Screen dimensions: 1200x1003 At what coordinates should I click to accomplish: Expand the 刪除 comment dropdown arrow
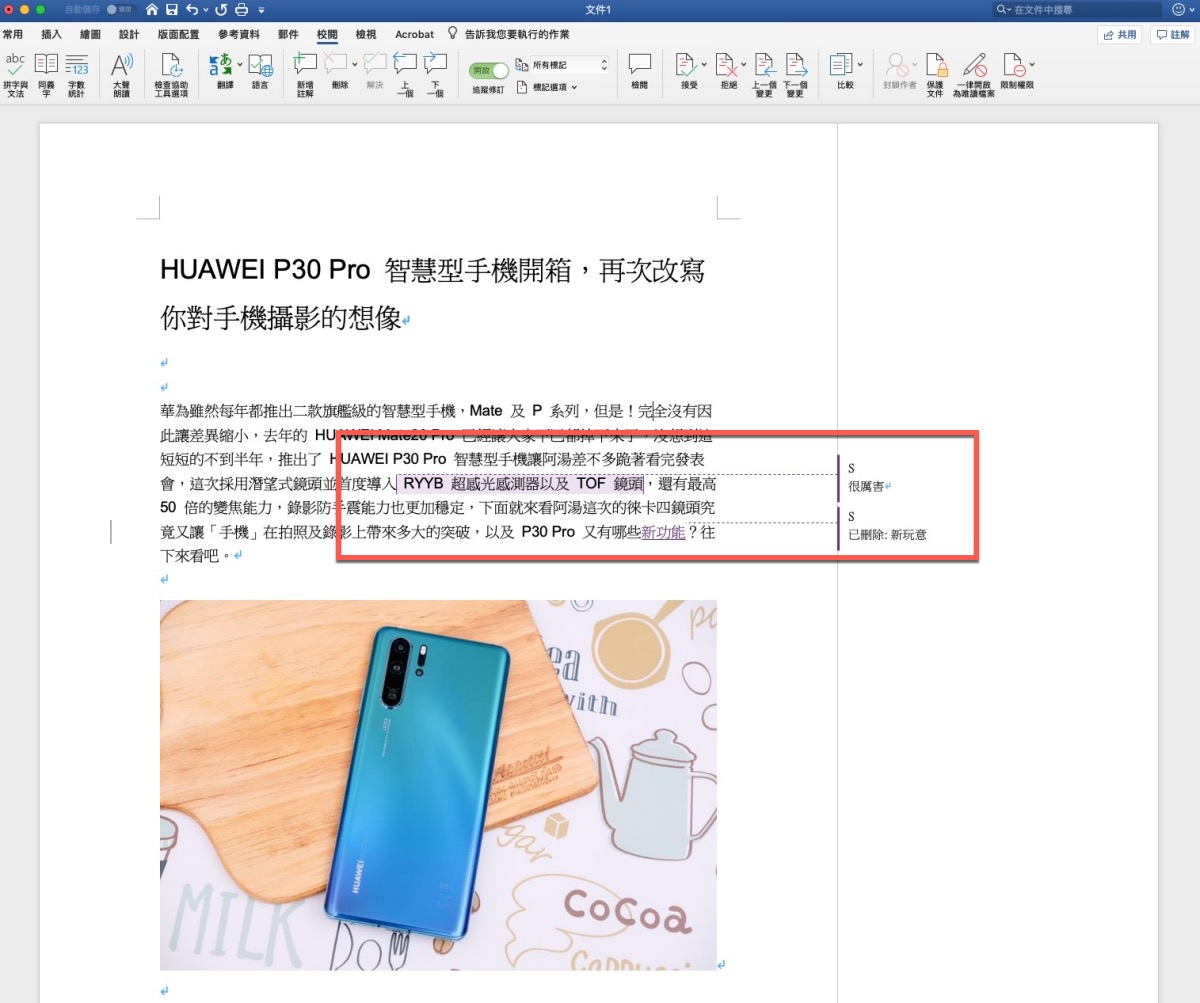(x=354, y=66)
